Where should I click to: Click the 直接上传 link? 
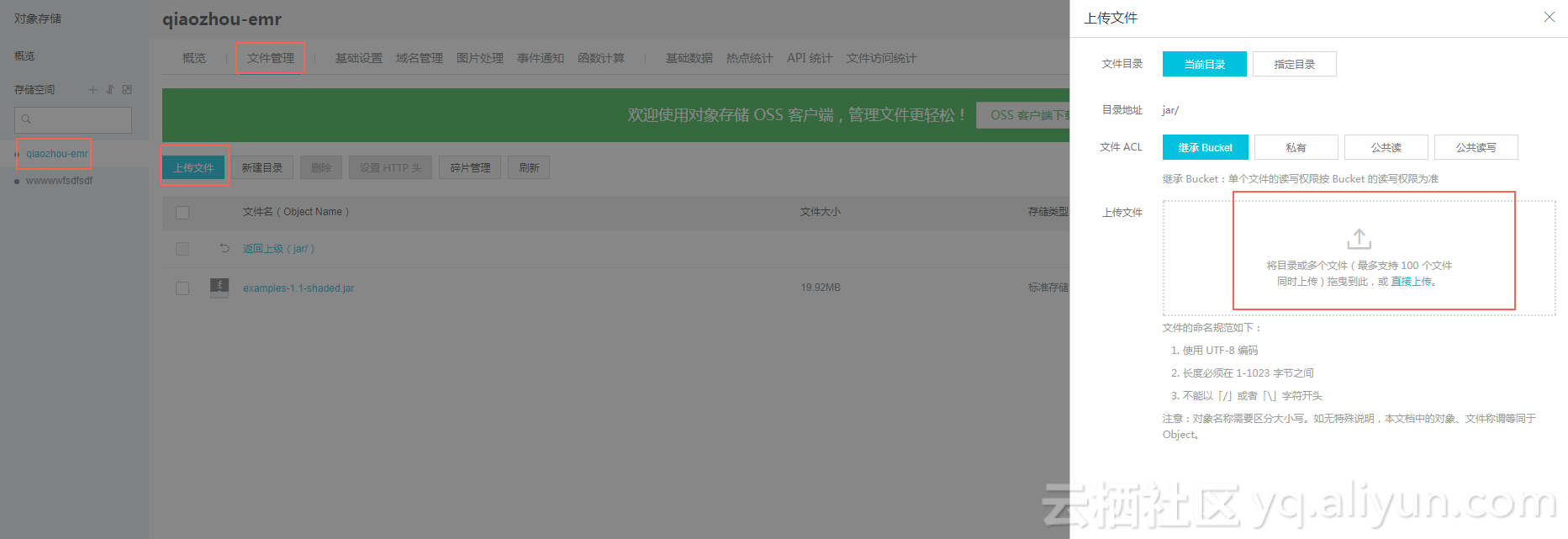(1412, 282)
